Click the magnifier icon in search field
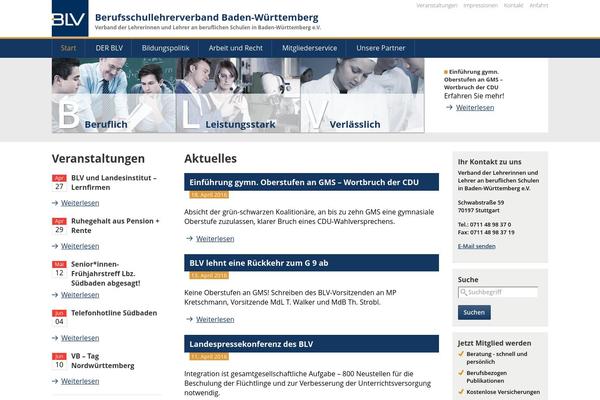This screenshot has height=400, width=600. coord(463,292)
